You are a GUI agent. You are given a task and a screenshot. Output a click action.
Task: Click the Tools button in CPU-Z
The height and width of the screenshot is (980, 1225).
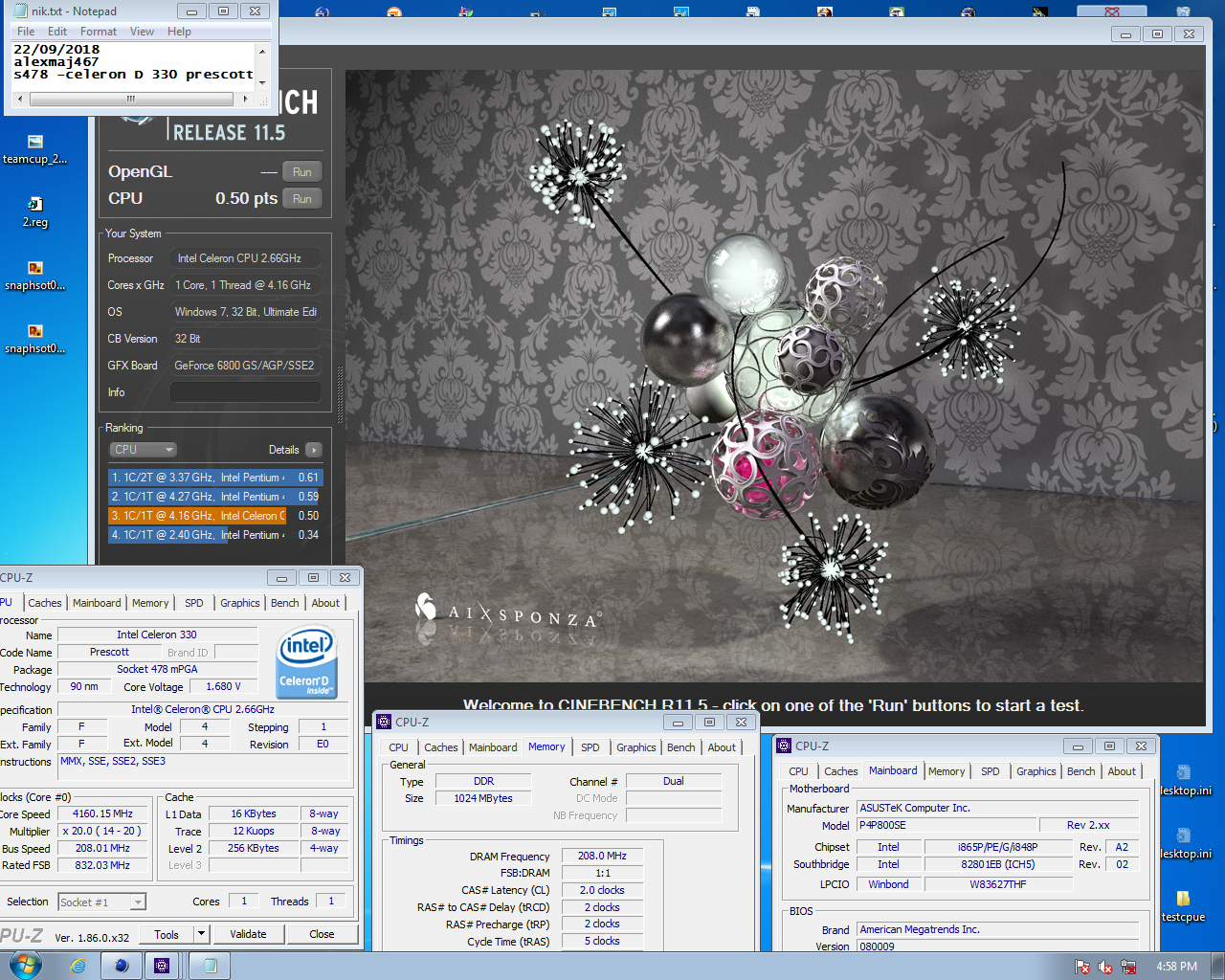[x=167, y=934]
